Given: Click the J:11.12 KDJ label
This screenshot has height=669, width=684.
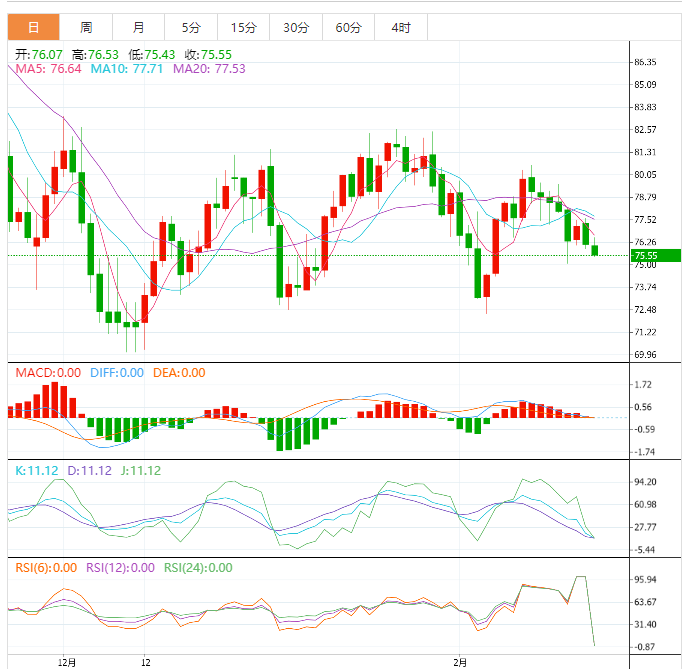Looking at the screenshot, I should coord(140,470).
